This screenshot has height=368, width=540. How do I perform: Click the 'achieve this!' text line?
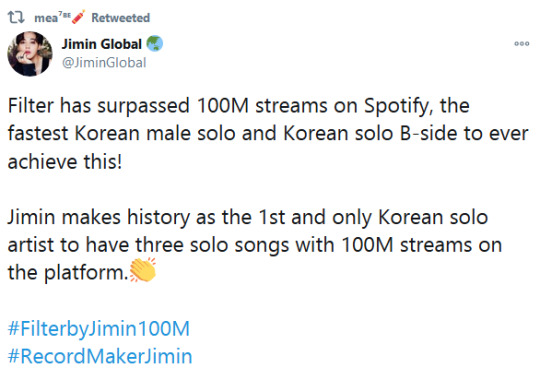(x=65, y=161)
